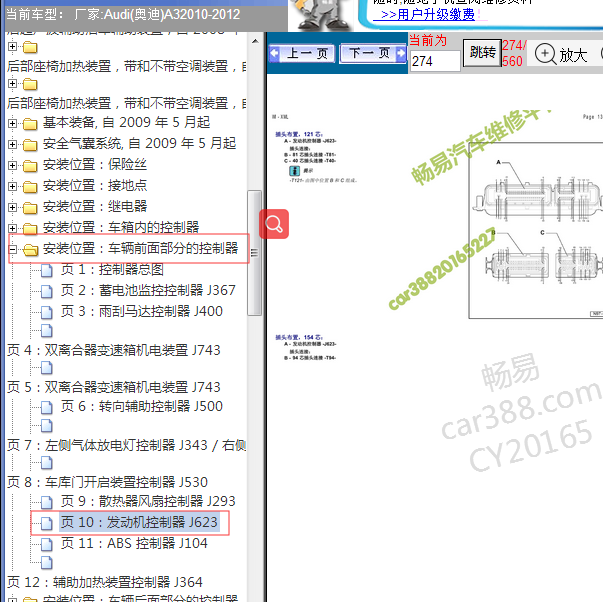This screenshot has height=602, width=603.
Task: Click the 安全气囊系统, 自 2009 年 5 月起 label
Action: pos(139,144)
